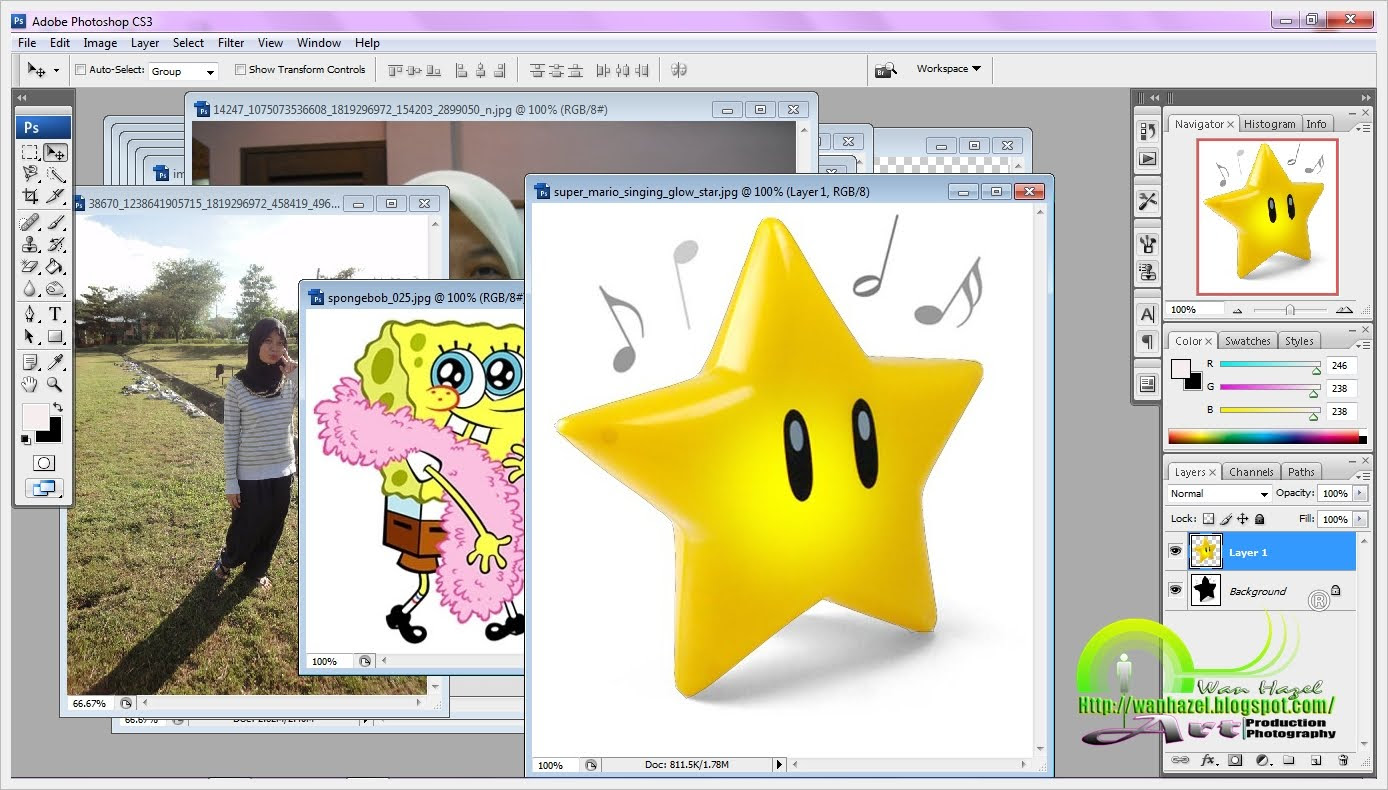
Task: Select the Blur tool
Action: tap(30, 288)
